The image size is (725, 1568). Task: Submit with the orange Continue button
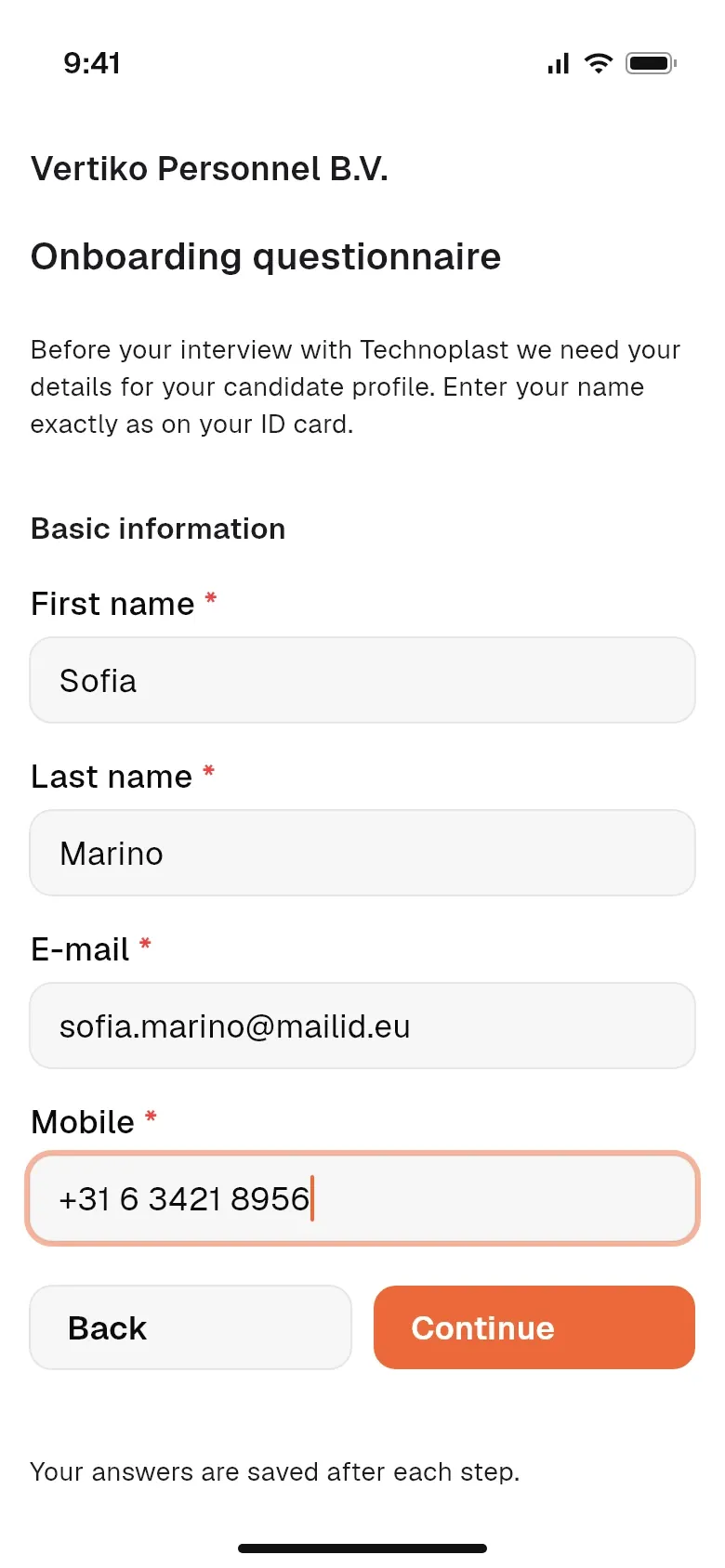point(534,1327)
